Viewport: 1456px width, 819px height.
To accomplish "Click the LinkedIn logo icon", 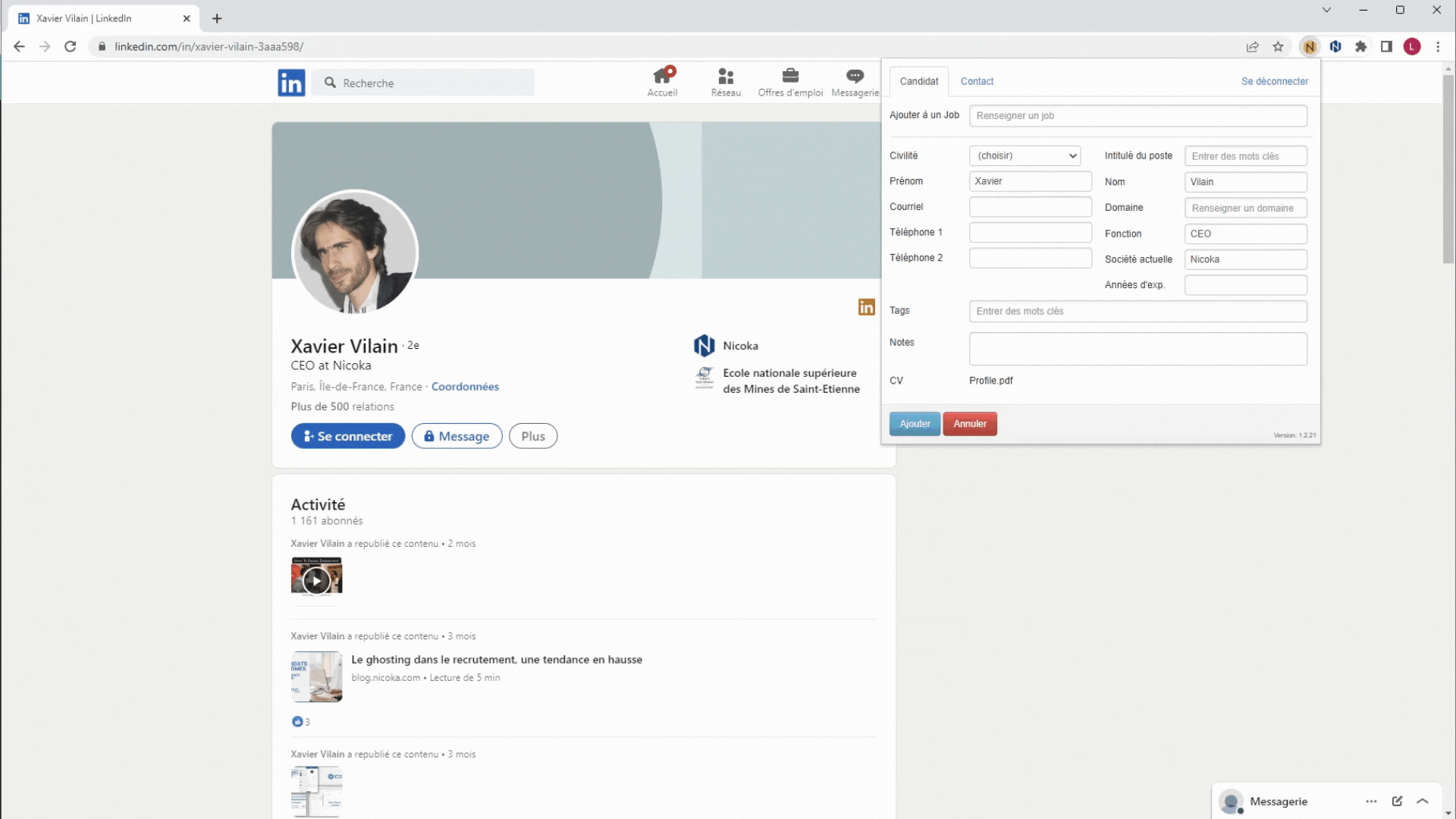I will pyautogui.click(x=291, y=83).
